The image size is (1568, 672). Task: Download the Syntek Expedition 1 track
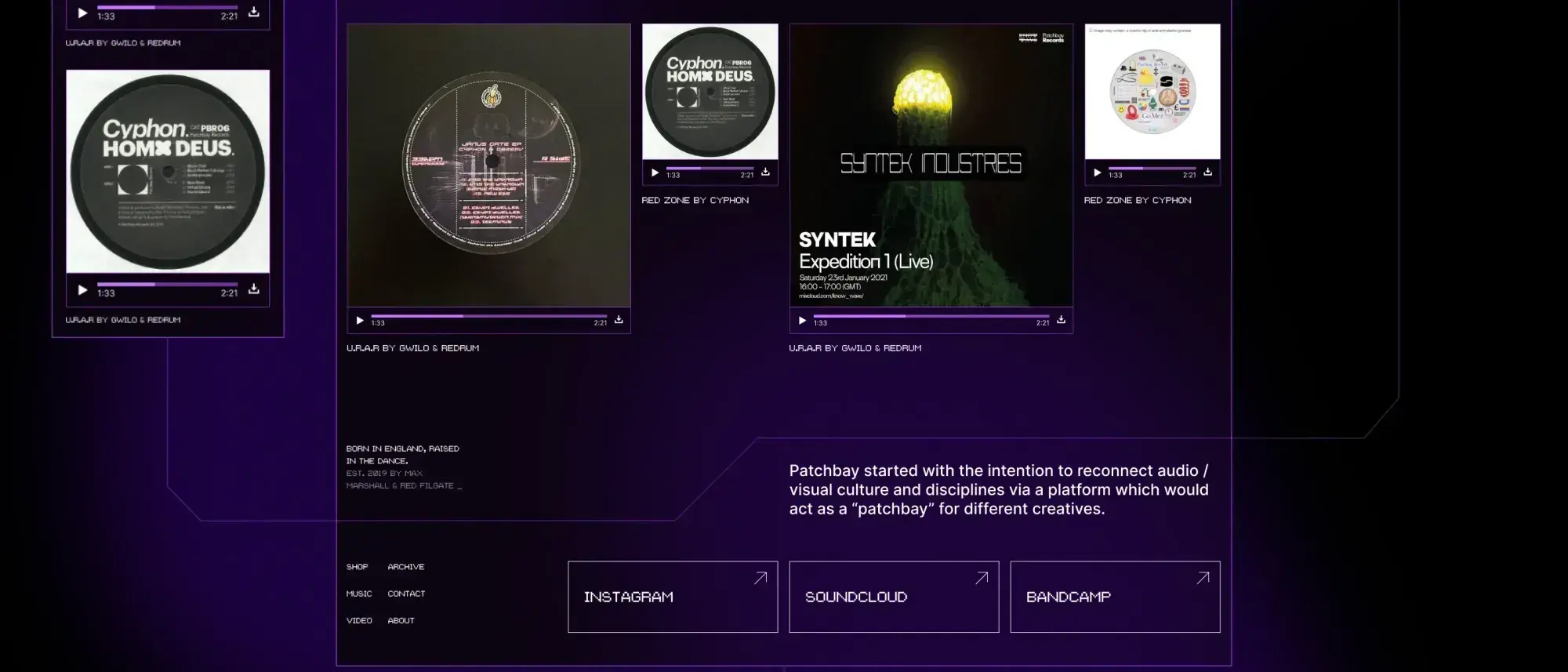coord(1061,320)
